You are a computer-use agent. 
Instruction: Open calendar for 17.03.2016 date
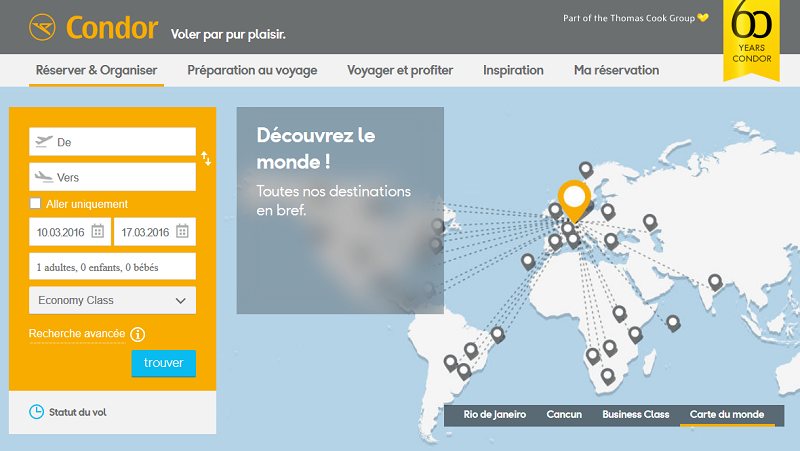(182, 232)
